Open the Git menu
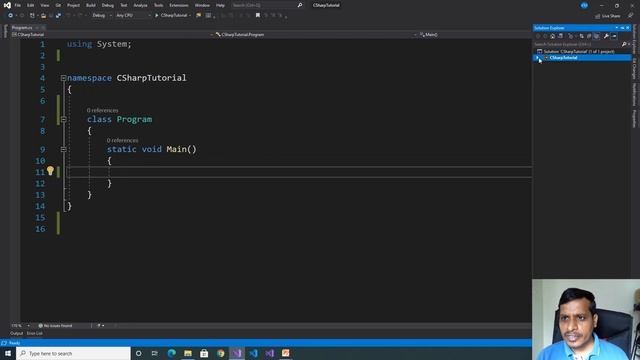The width and height of the screenshot is (640, 360). [58, 5]
